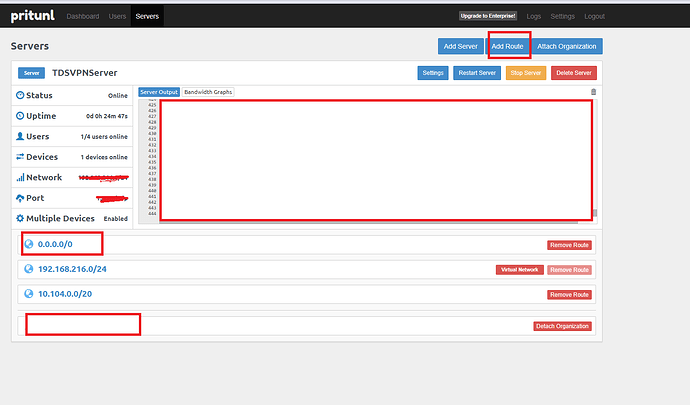Go to the Users nav item
Viewport: 690px width, 405px height.
point(117,16)
